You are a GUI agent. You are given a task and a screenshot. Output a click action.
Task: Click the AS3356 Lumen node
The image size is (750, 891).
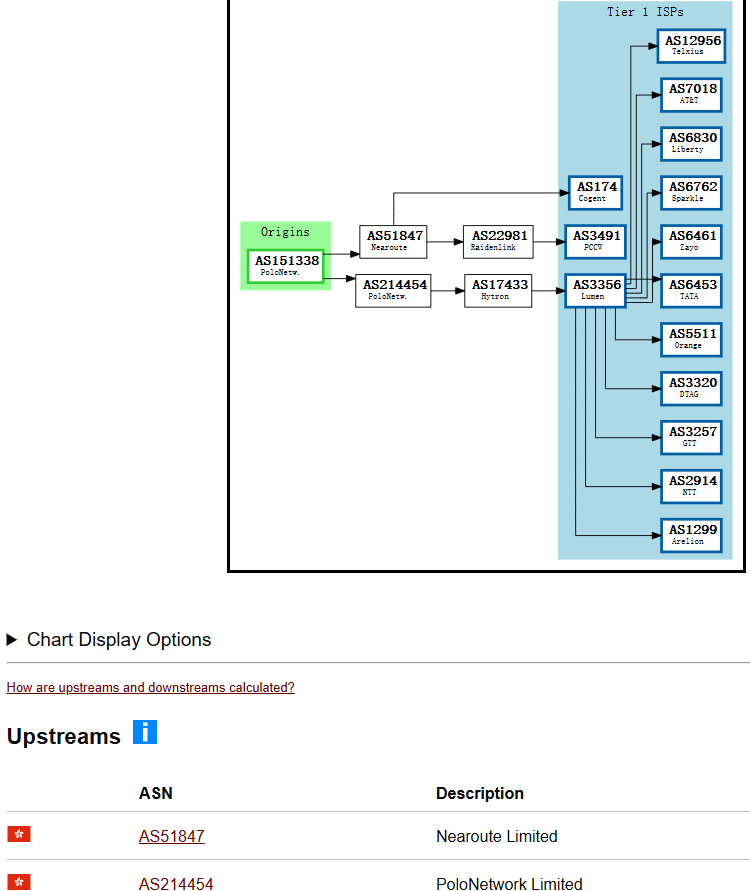click(595, 290)
